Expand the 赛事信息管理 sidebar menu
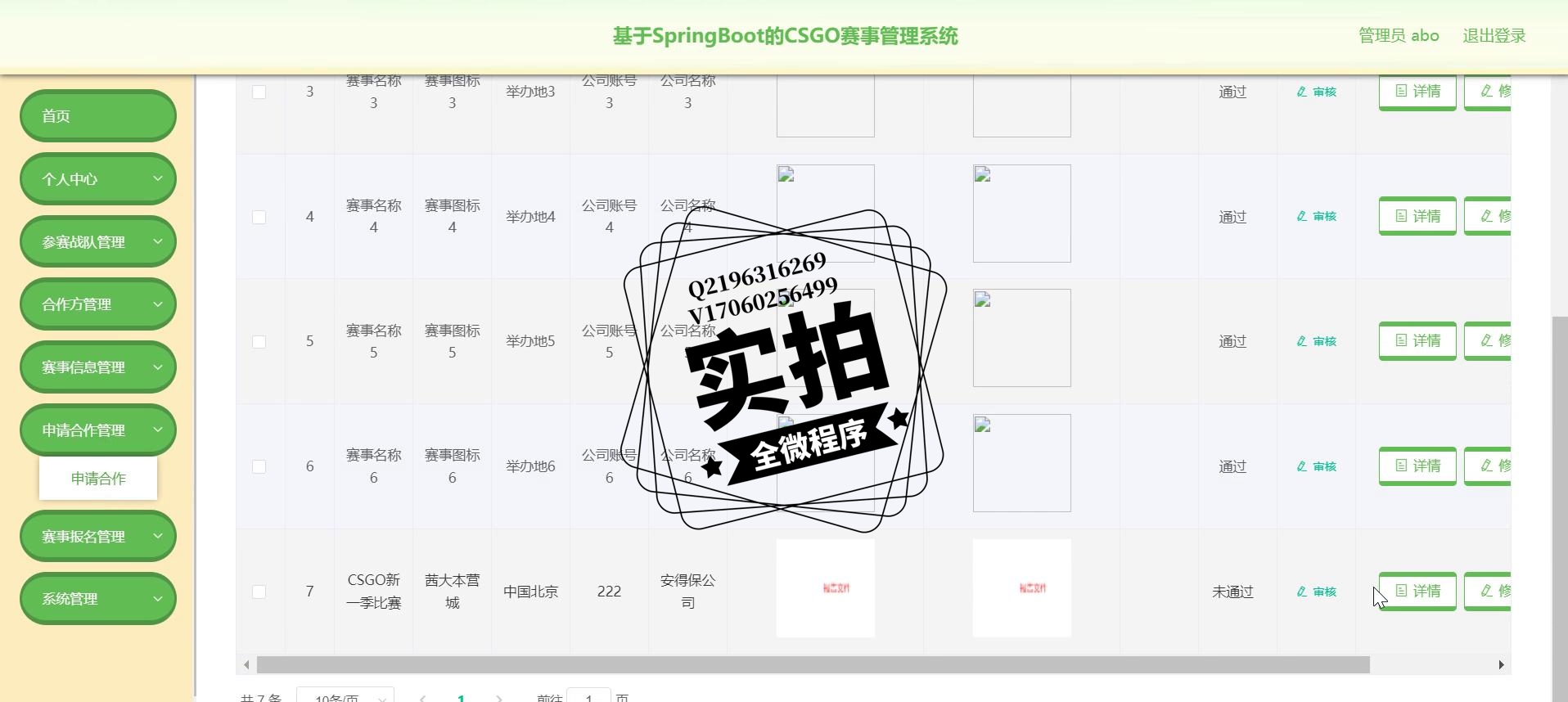This screenshot has height=702, width=1568. [98, 367]
